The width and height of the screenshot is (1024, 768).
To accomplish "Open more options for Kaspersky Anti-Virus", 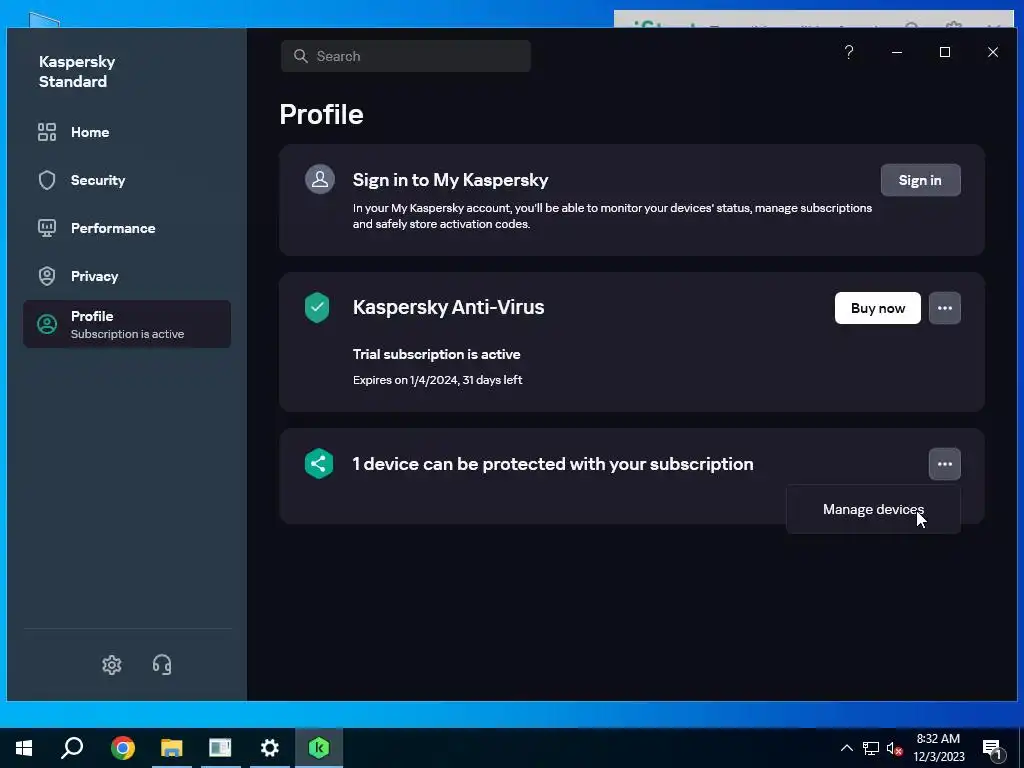I will point(944,308).
